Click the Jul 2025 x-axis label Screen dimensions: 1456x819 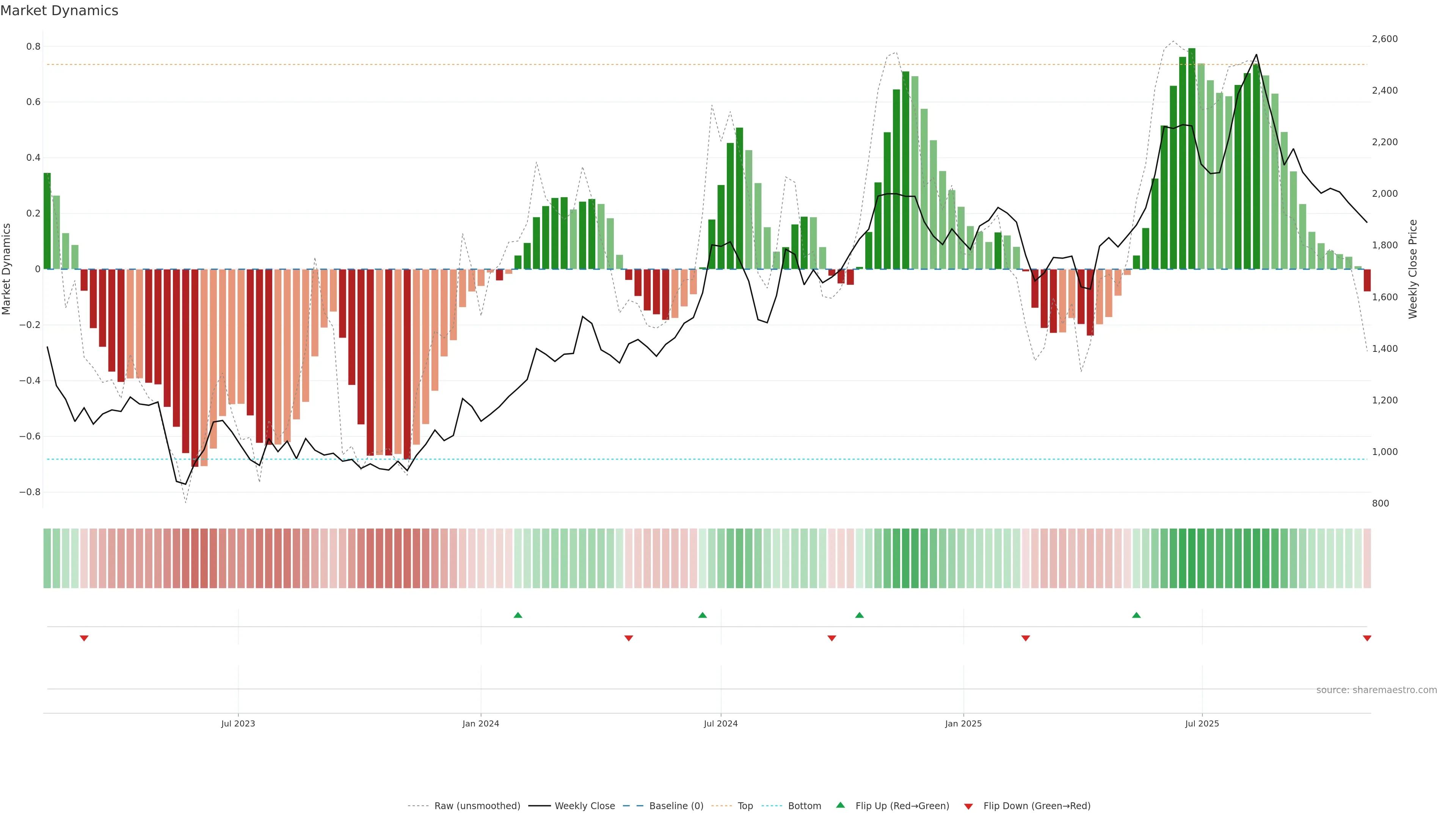pos(1202,723)
